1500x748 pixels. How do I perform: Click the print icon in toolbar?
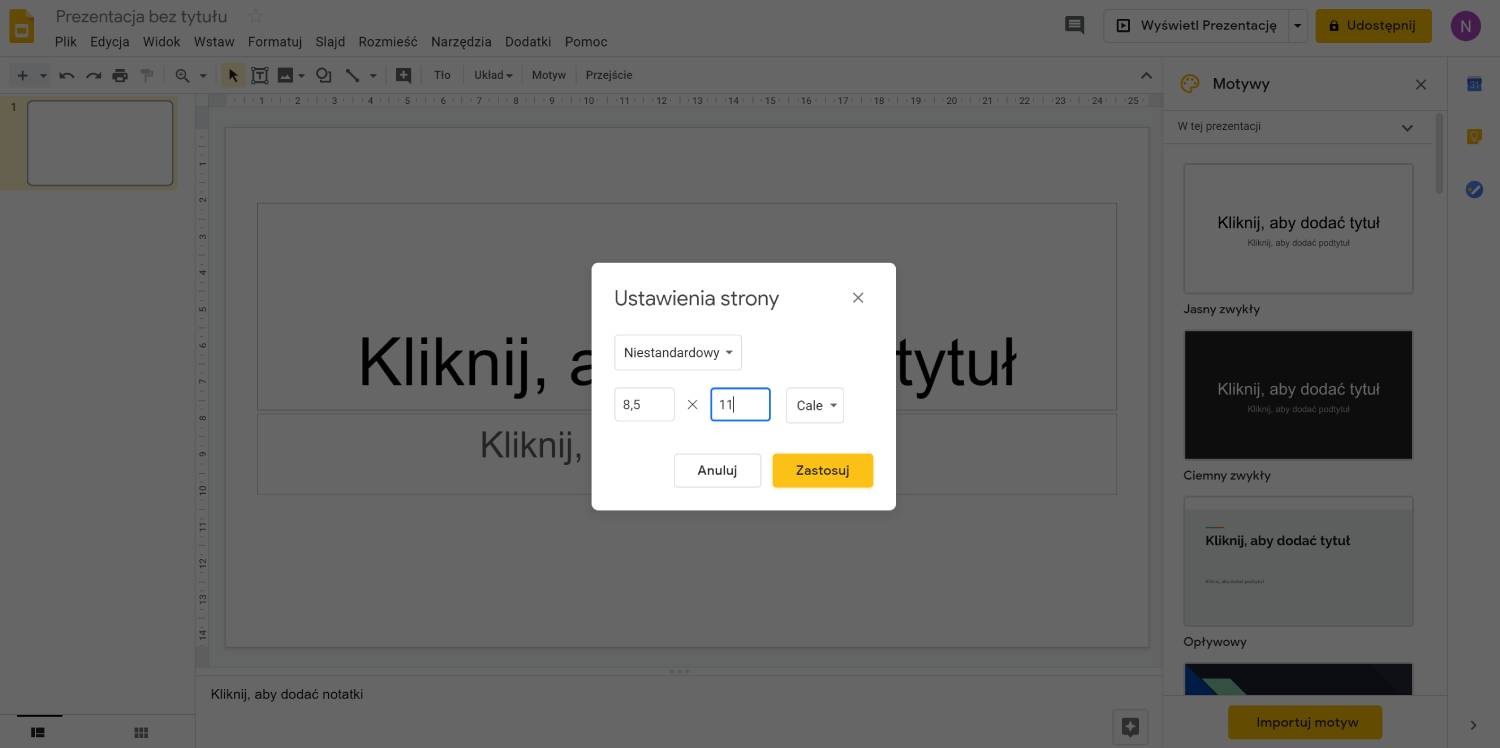coord(120,75)
